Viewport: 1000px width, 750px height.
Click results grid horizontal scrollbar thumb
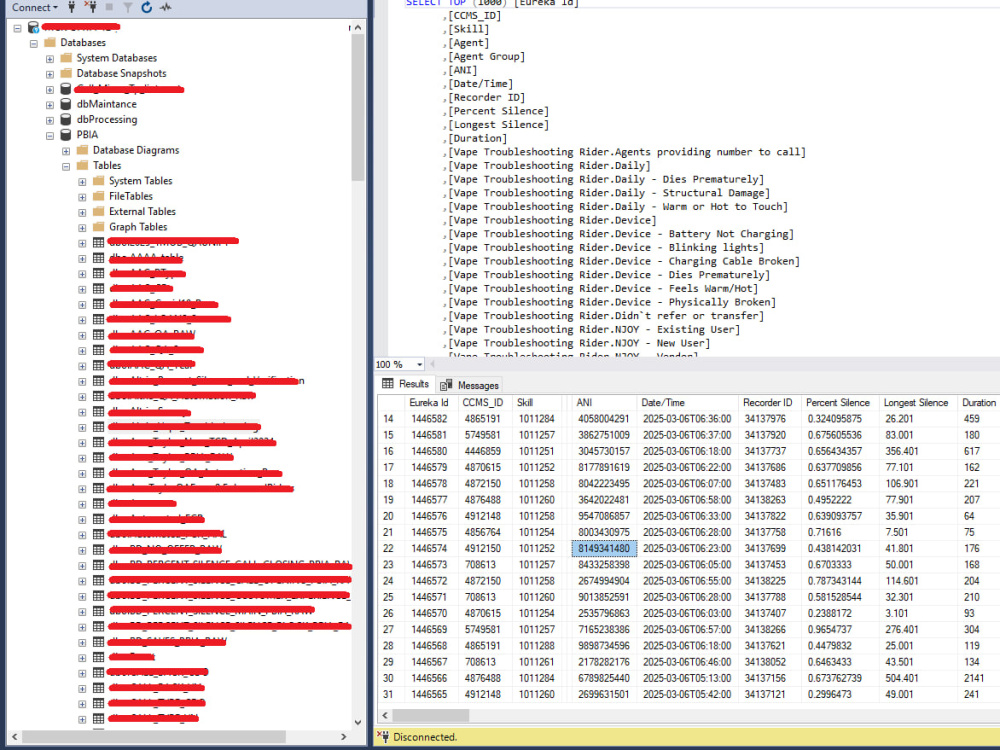430,715
